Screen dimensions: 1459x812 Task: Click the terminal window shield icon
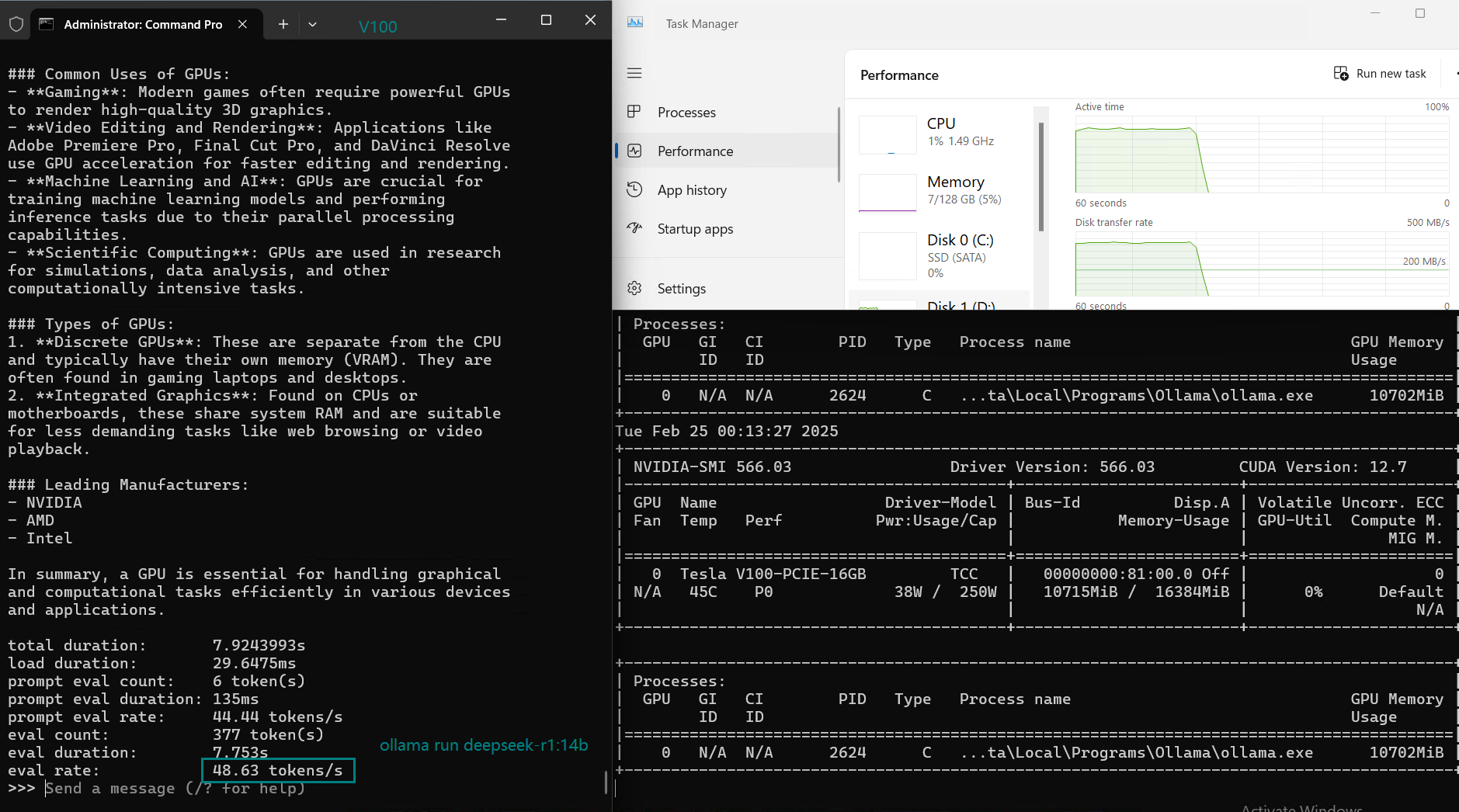pyautogui.click(x=16, y=24)
